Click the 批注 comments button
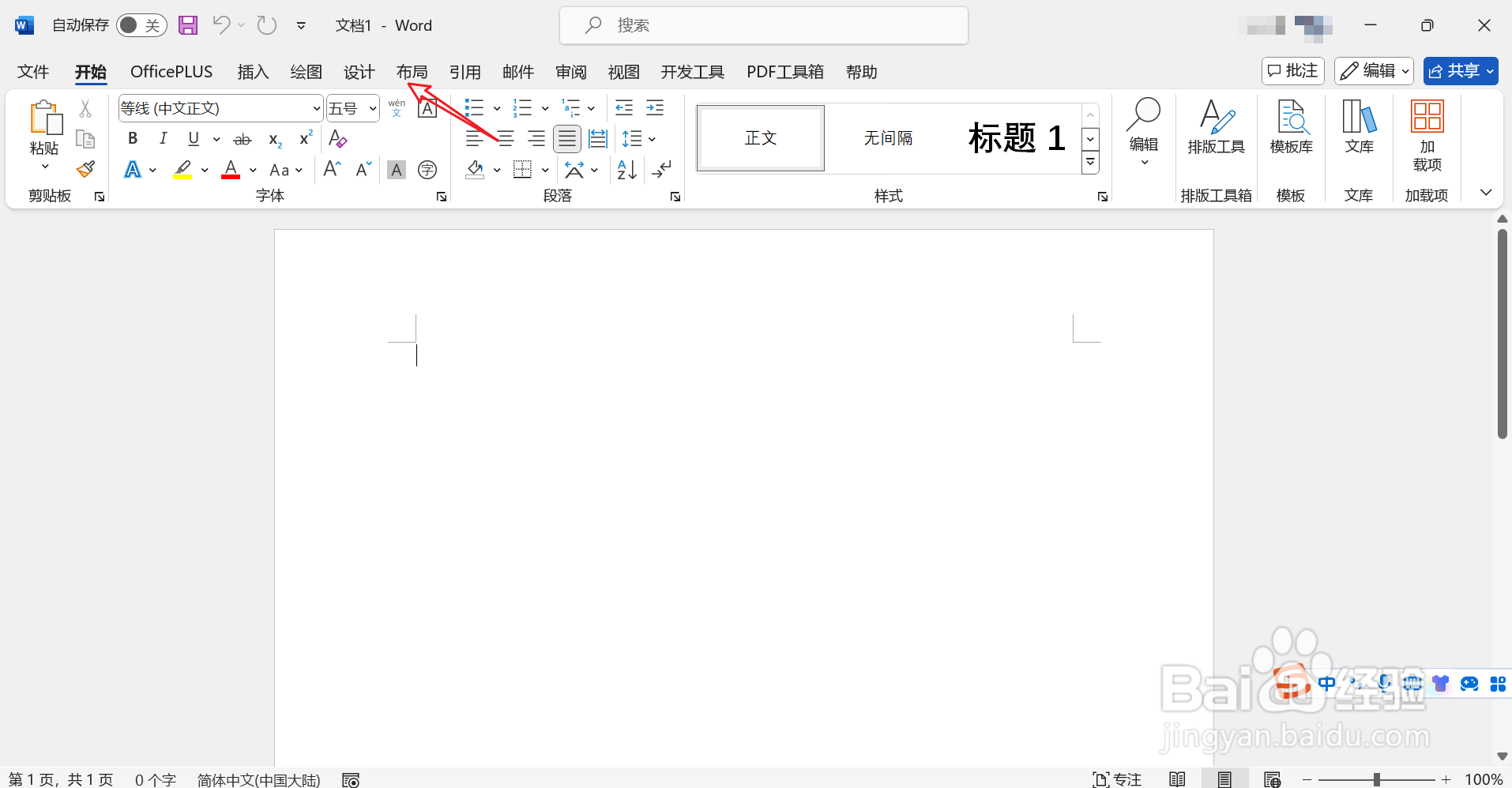1512x788 pixels. 1292,70
